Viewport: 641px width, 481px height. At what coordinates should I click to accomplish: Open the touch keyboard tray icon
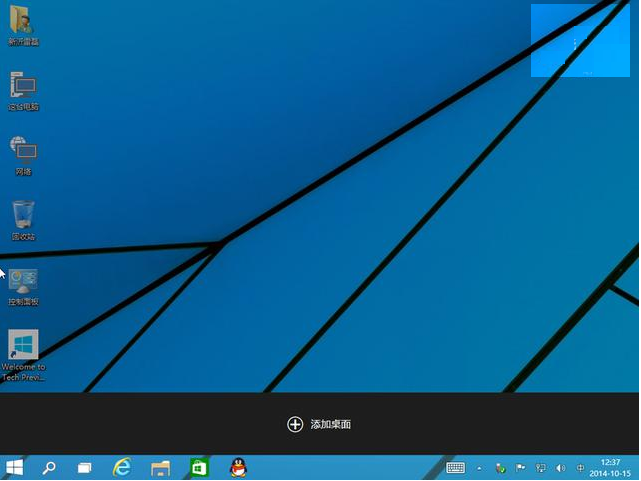click(x=455, y=468)
